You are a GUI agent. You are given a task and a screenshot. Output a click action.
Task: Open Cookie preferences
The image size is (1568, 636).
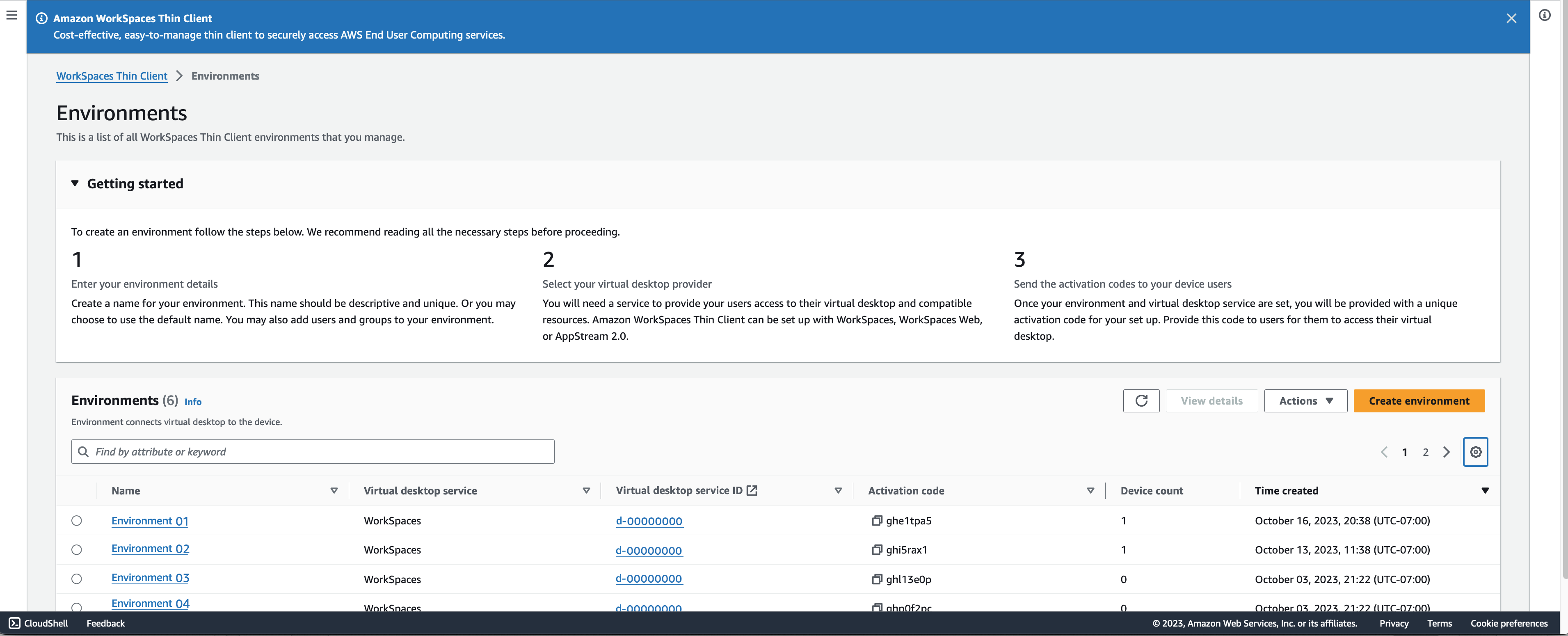click(1509, 623)
